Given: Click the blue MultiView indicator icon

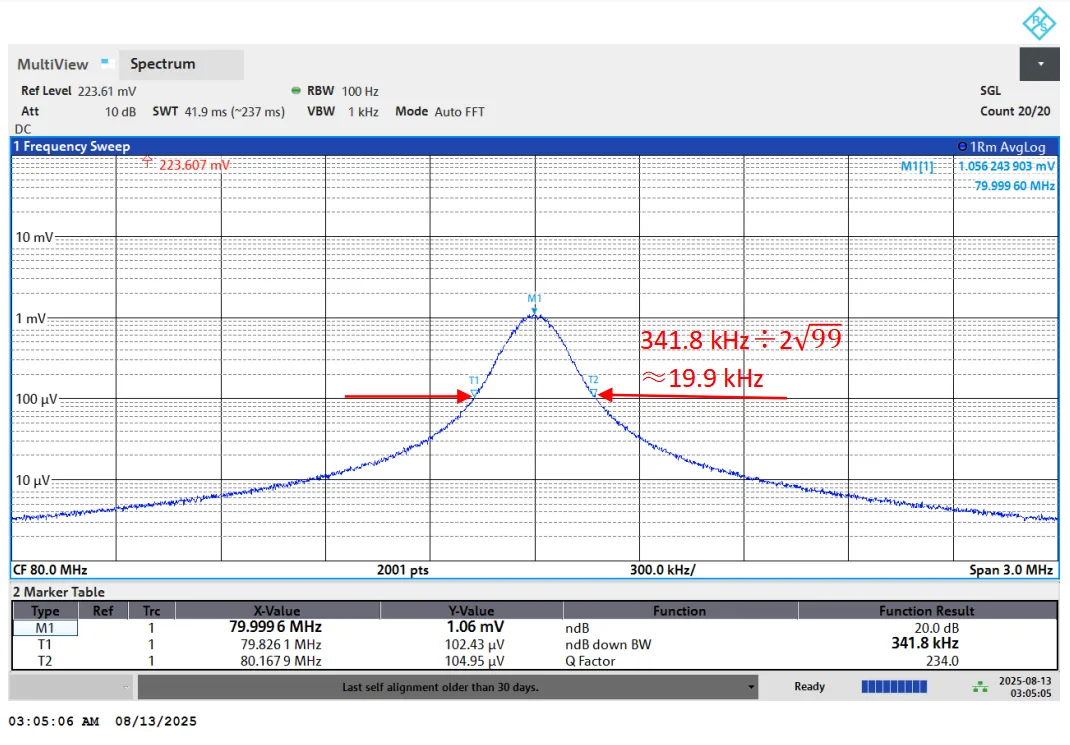Looking at the screenshot, I should (106, 63).
